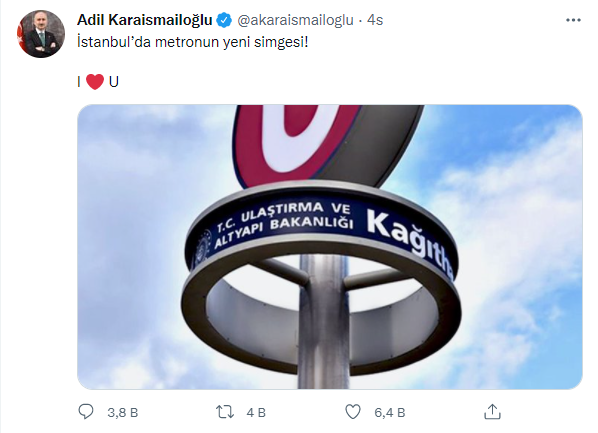Click the 4s tweet timestamp
598x433 pixels.
(375, 20)
